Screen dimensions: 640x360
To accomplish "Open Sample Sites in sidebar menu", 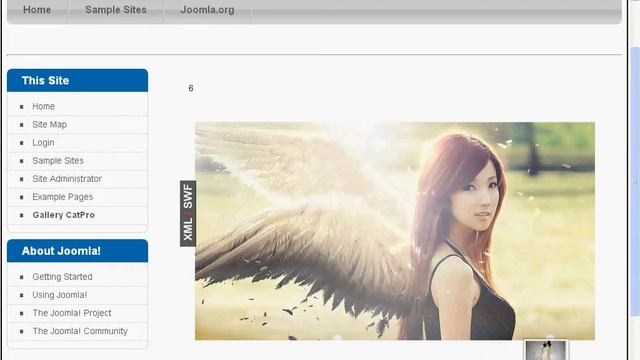I will [x=58, y=161].
